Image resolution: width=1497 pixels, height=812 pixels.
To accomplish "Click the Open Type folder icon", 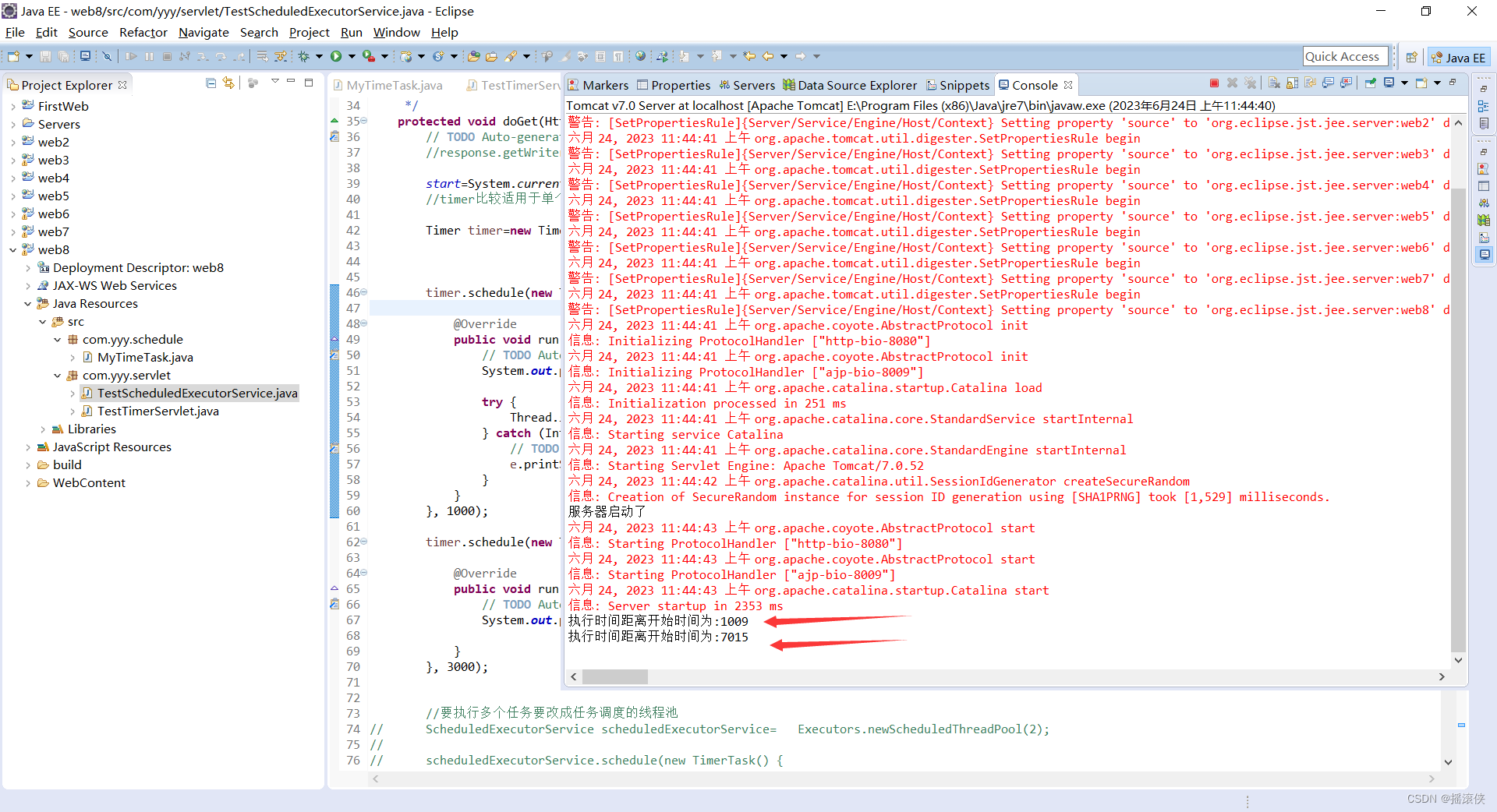I will pos(473,56).
